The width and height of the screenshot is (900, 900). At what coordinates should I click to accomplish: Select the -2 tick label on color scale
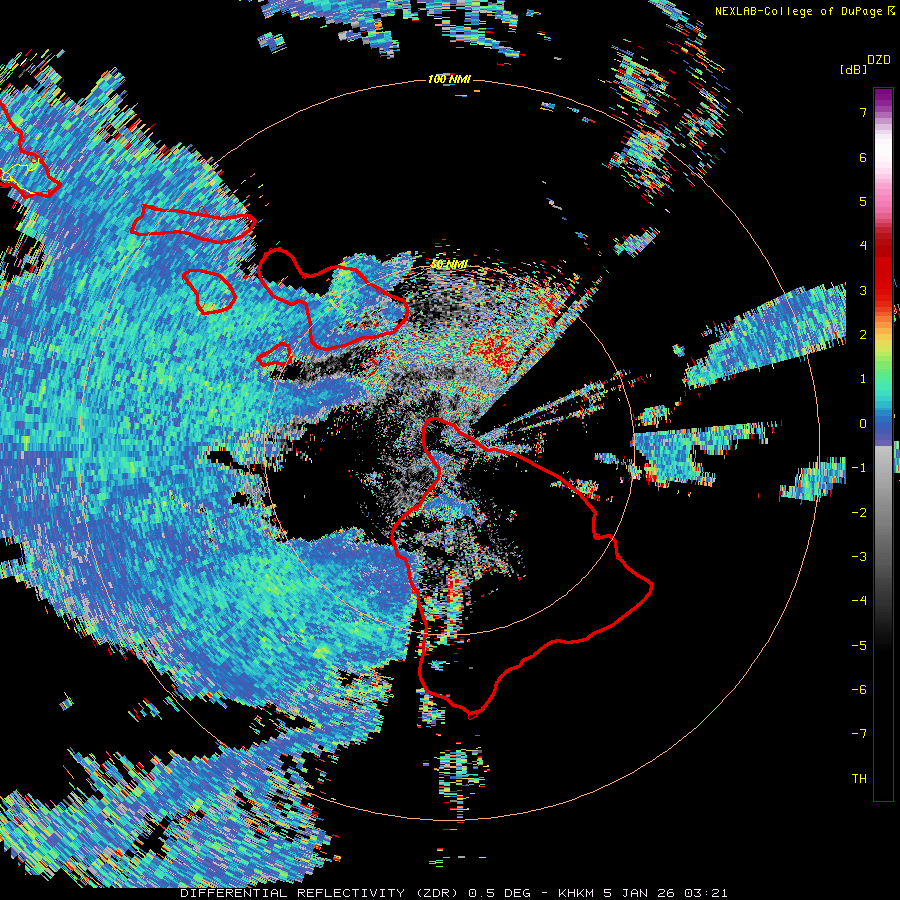pyautogui.click(x=859, y=513)
